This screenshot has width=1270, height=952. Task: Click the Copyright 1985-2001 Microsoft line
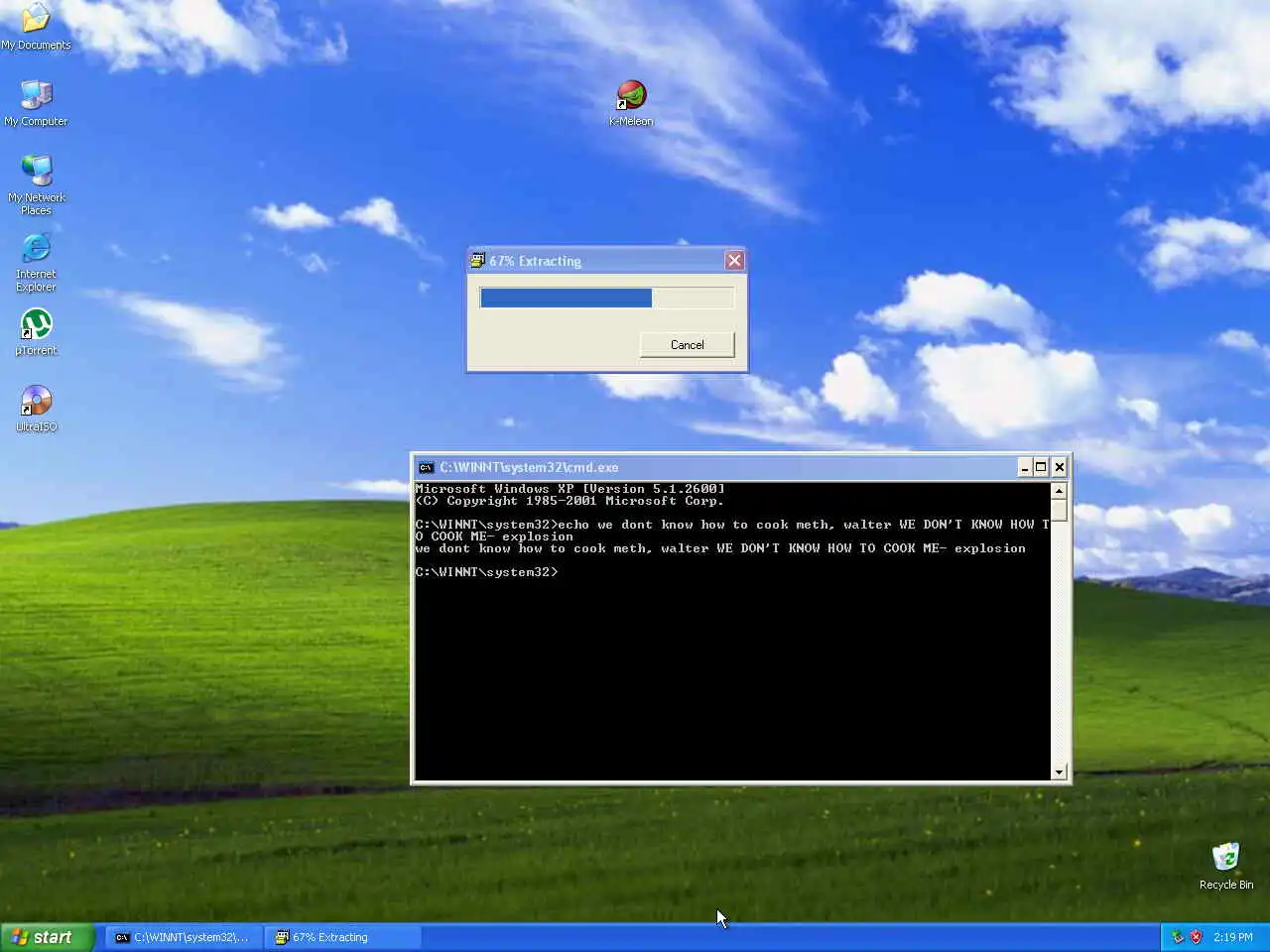coord(570,501)
